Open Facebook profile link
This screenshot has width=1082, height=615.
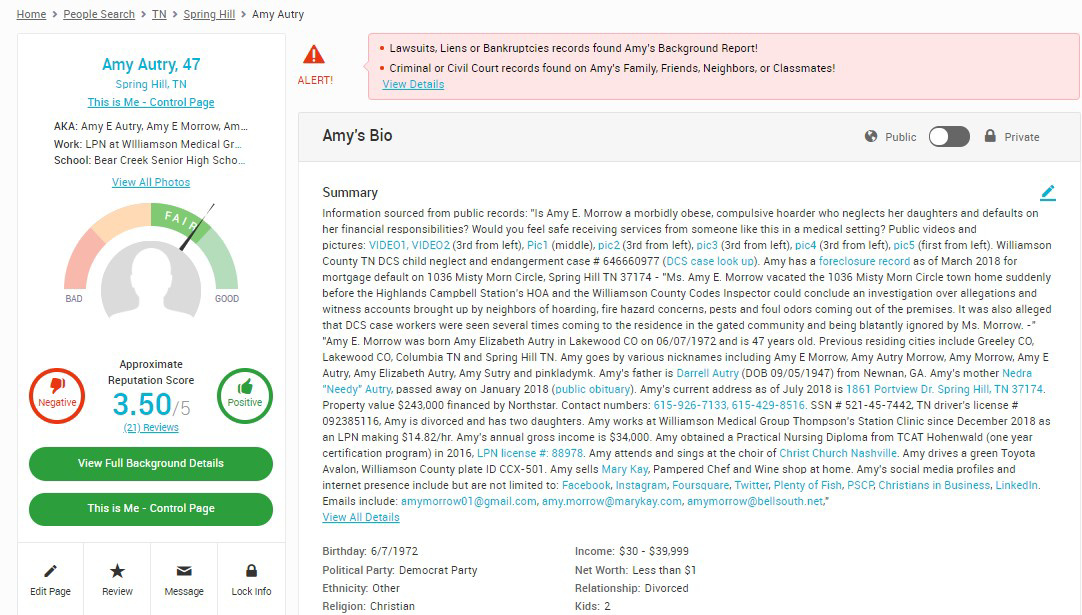coord(586,485)
